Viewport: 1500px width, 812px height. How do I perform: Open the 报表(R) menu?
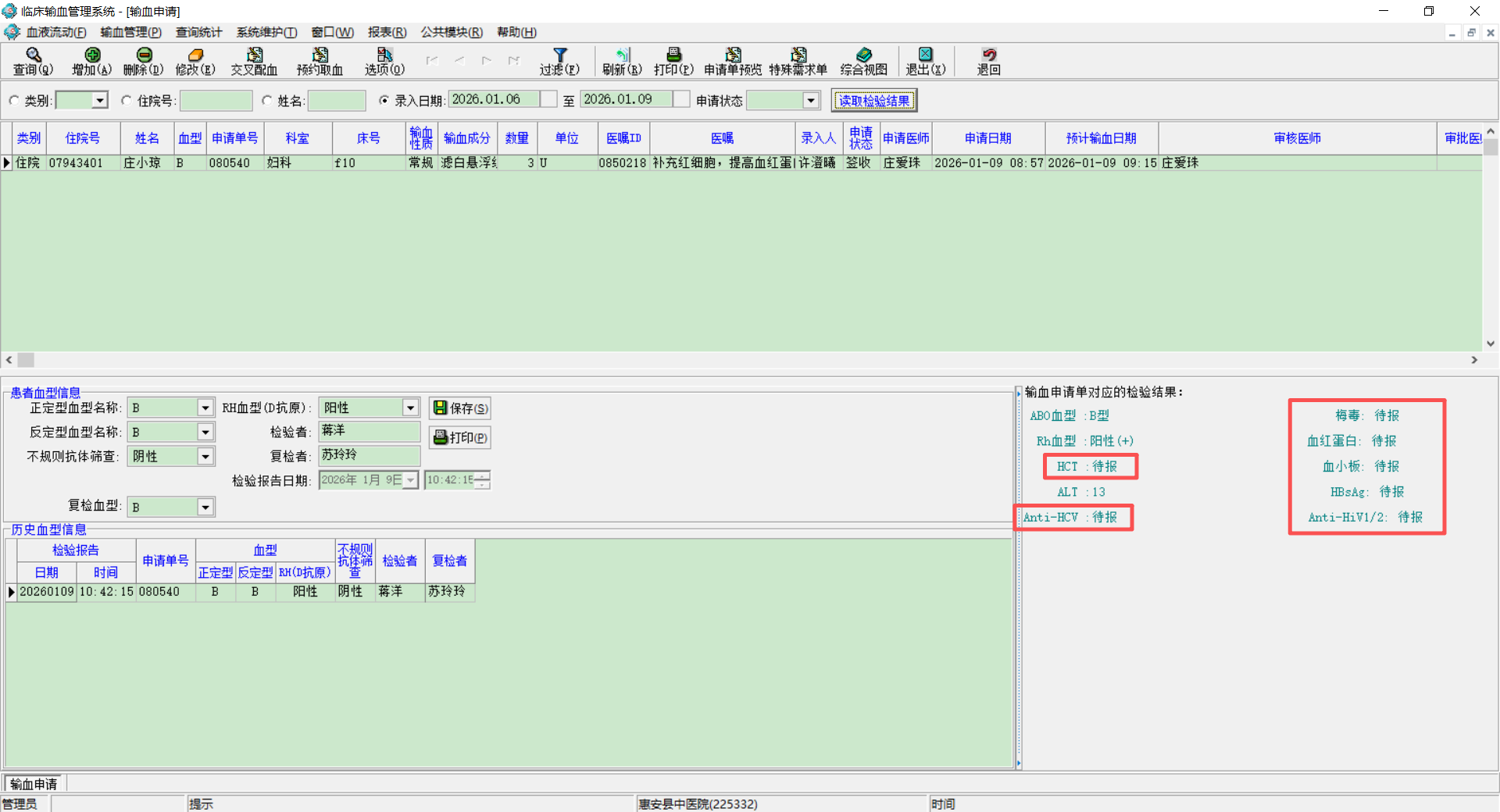(x=387, y=32)
